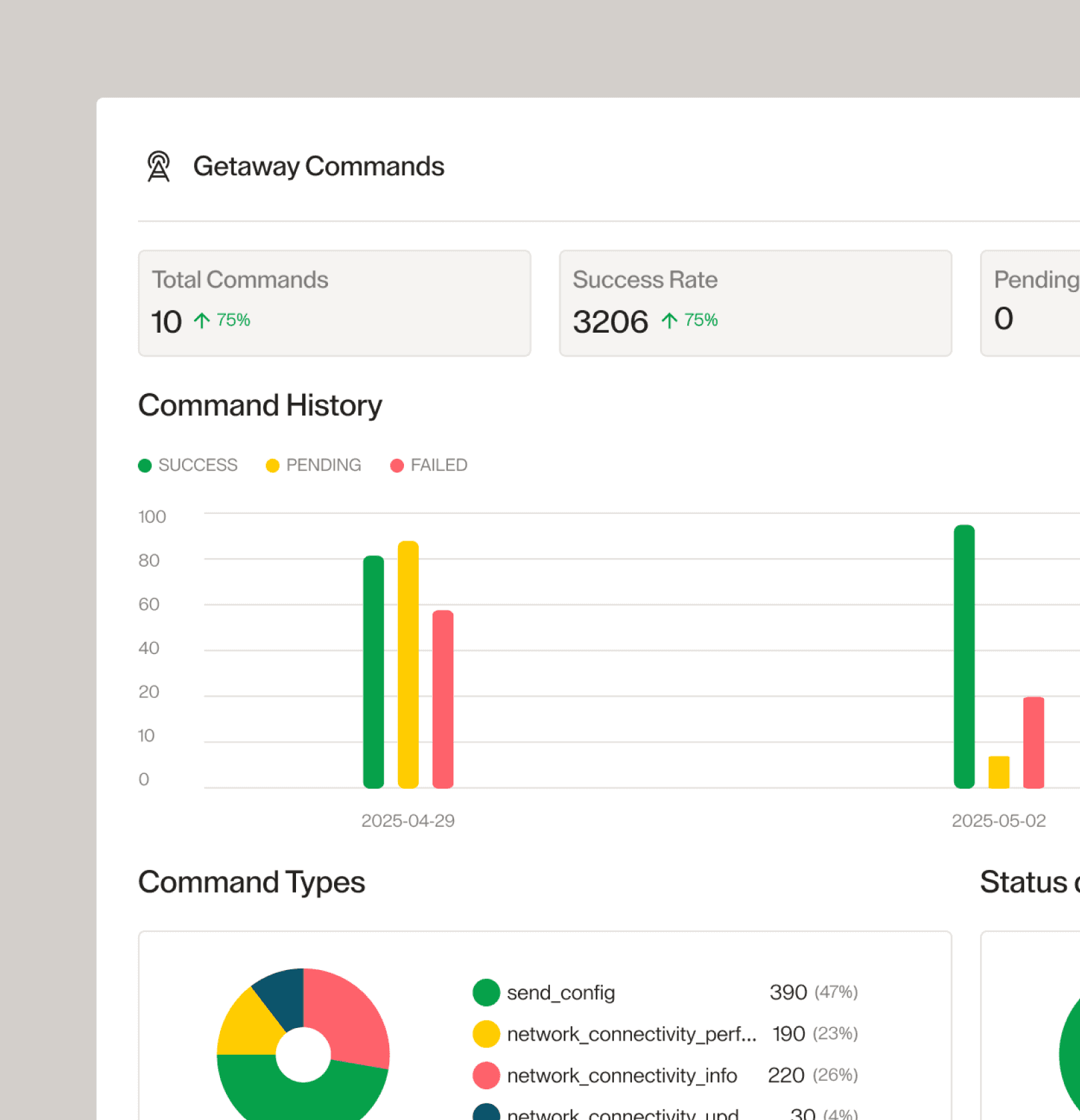Open the Total Commands stat card
This screenshot has width=1080, height=1120.
pos(335,303)
